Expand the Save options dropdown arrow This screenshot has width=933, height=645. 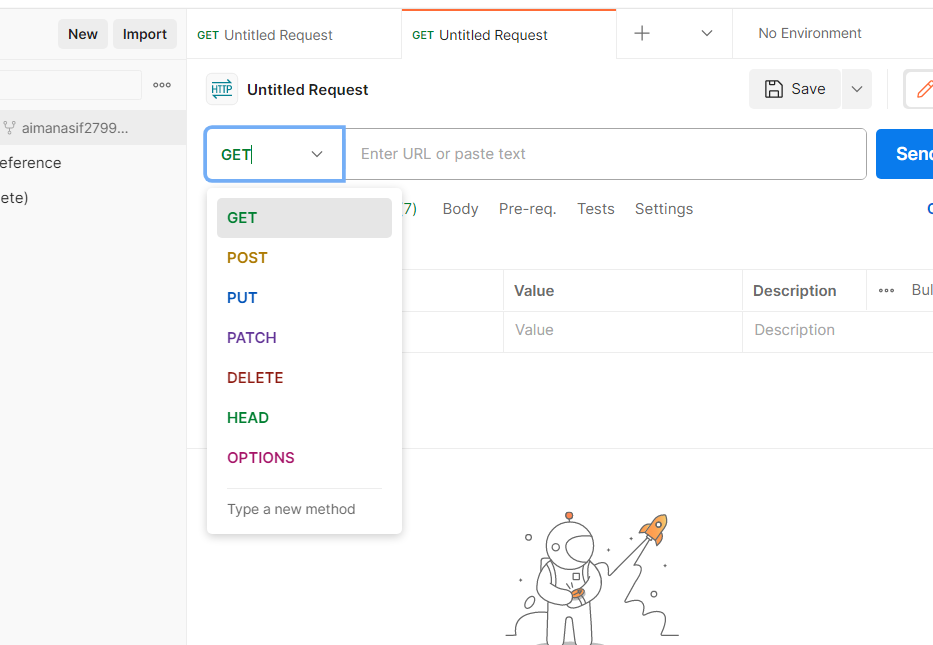(857, 89)
